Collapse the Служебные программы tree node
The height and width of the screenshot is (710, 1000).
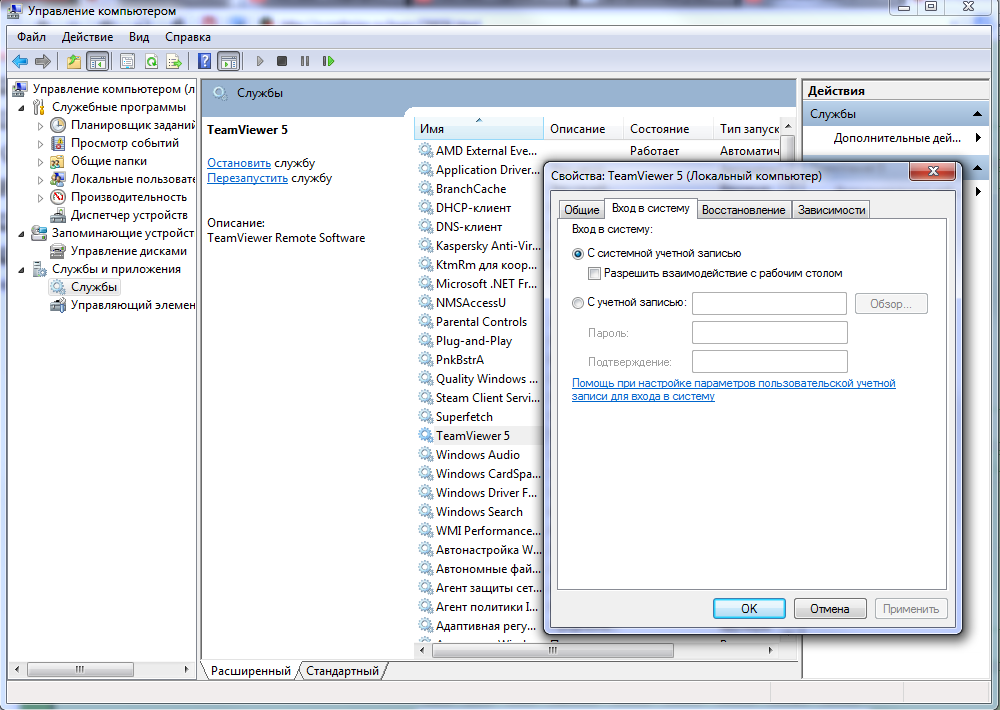pyautogui.click(x=21, y=107)
